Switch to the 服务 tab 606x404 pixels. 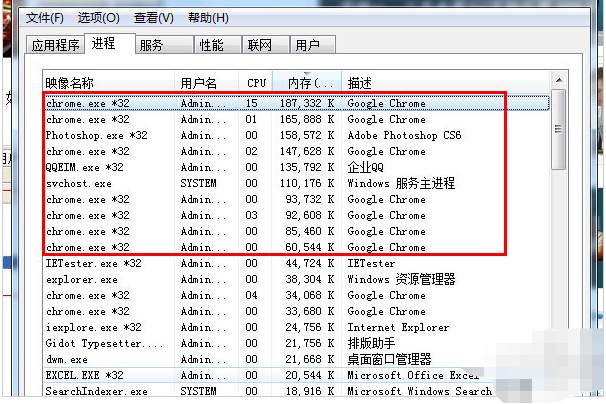tap(164, 45)
